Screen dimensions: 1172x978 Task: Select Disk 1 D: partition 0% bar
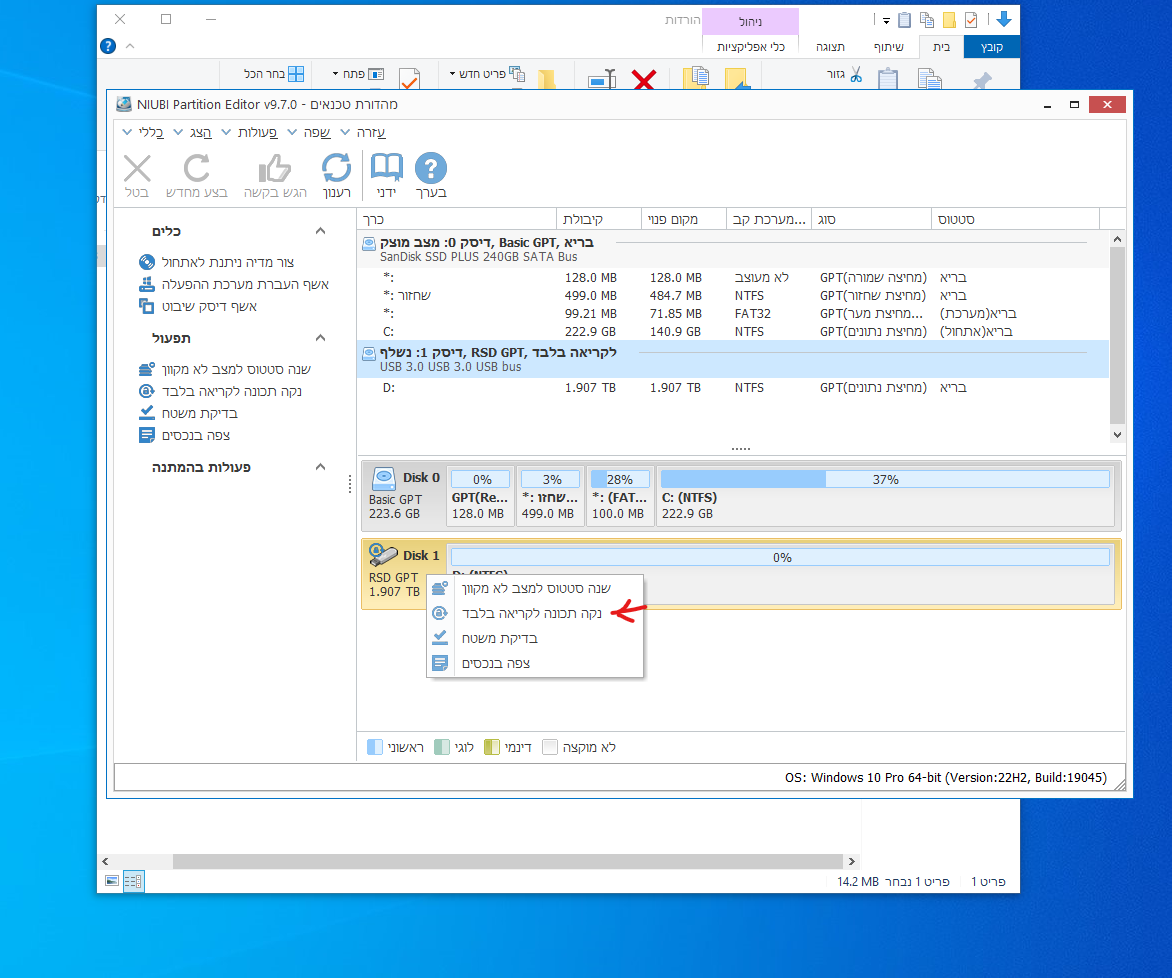pyautogui.click(x=780, y=557)
